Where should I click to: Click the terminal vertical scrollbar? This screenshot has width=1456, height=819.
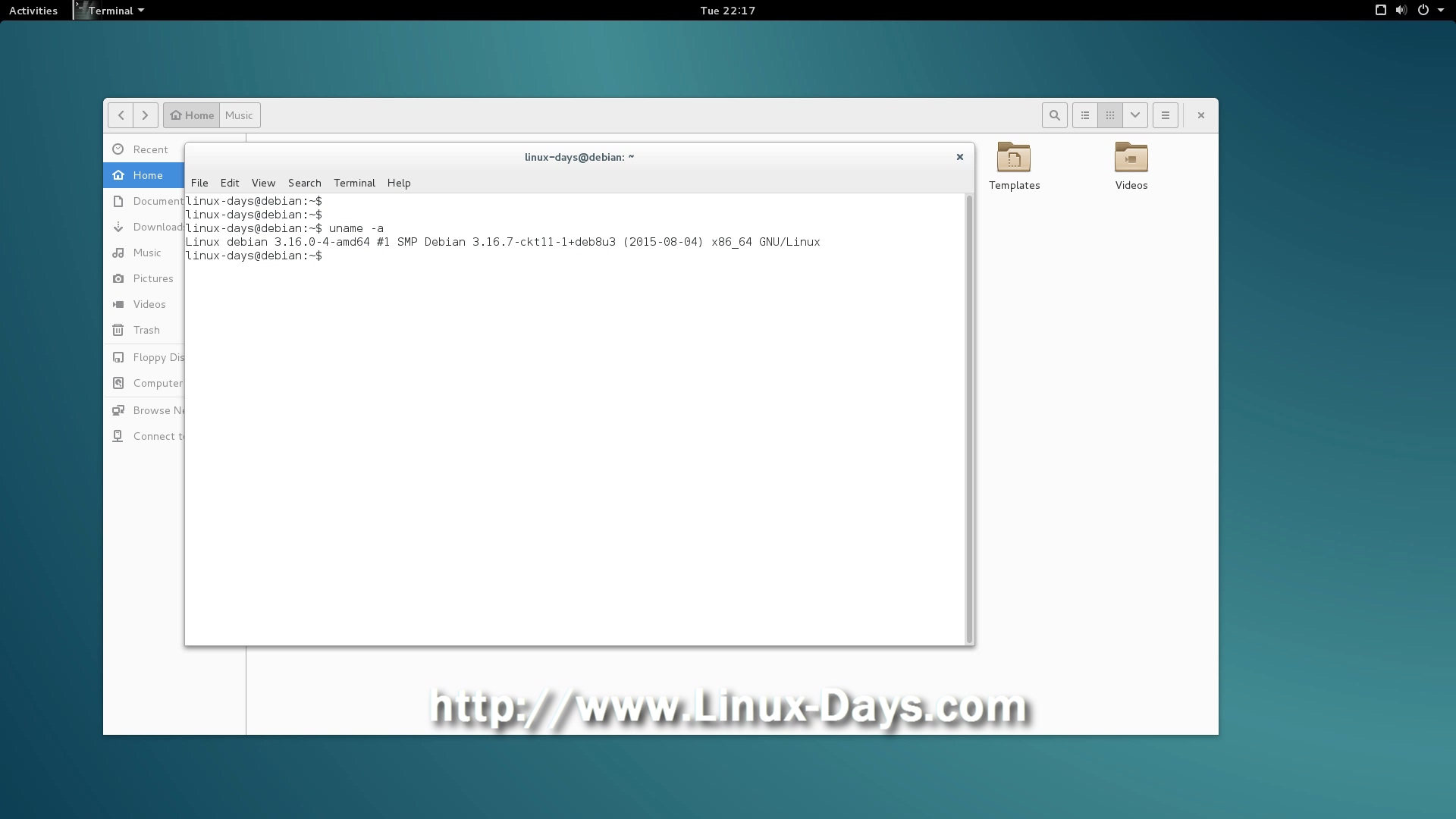point(969,419)
